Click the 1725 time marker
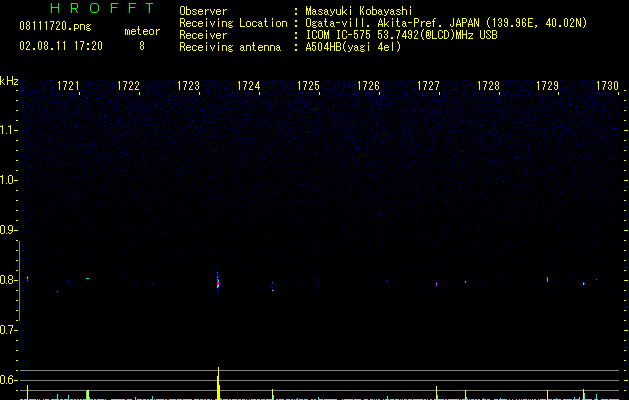The width and height of the screenshot is (629, 400). click(308, 86)
